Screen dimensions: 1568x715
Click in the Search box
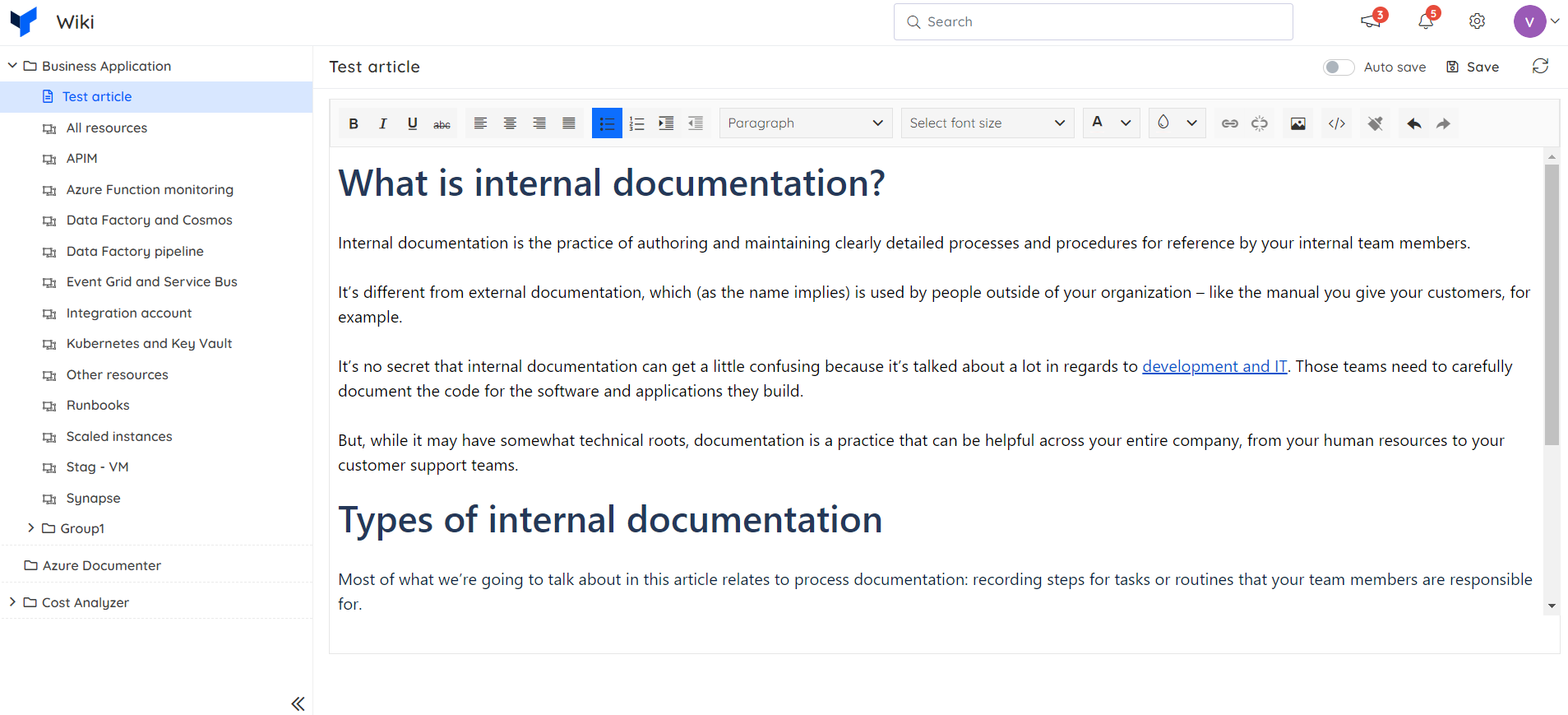[1093, 21]
